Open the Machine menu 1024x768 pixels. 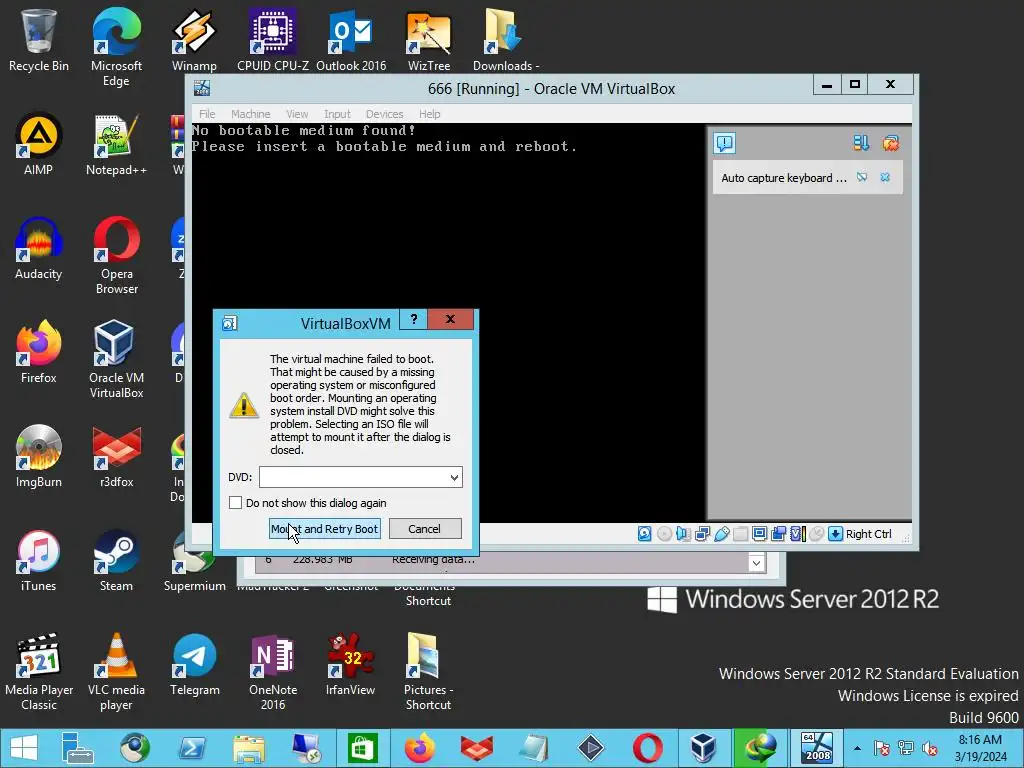click(250, 114)
